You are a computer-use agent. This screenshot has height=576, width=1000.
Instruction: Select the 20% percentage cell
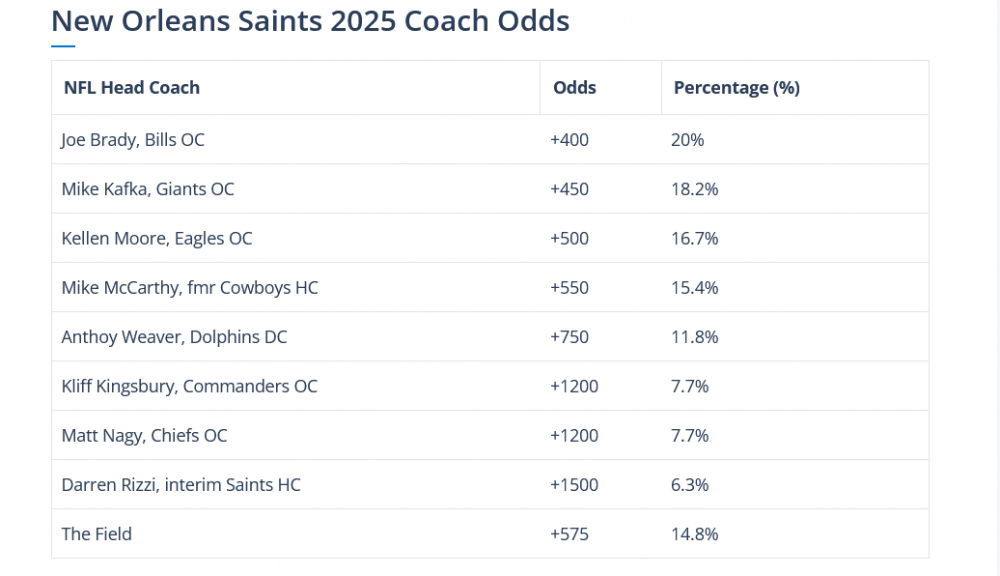click(688, 140)
